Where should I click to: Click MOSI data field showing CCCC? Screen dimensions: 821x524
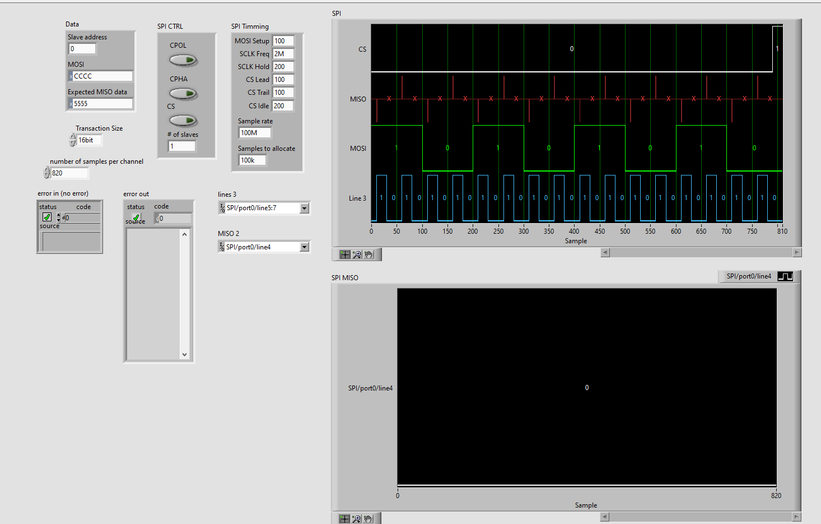point(103,76)
